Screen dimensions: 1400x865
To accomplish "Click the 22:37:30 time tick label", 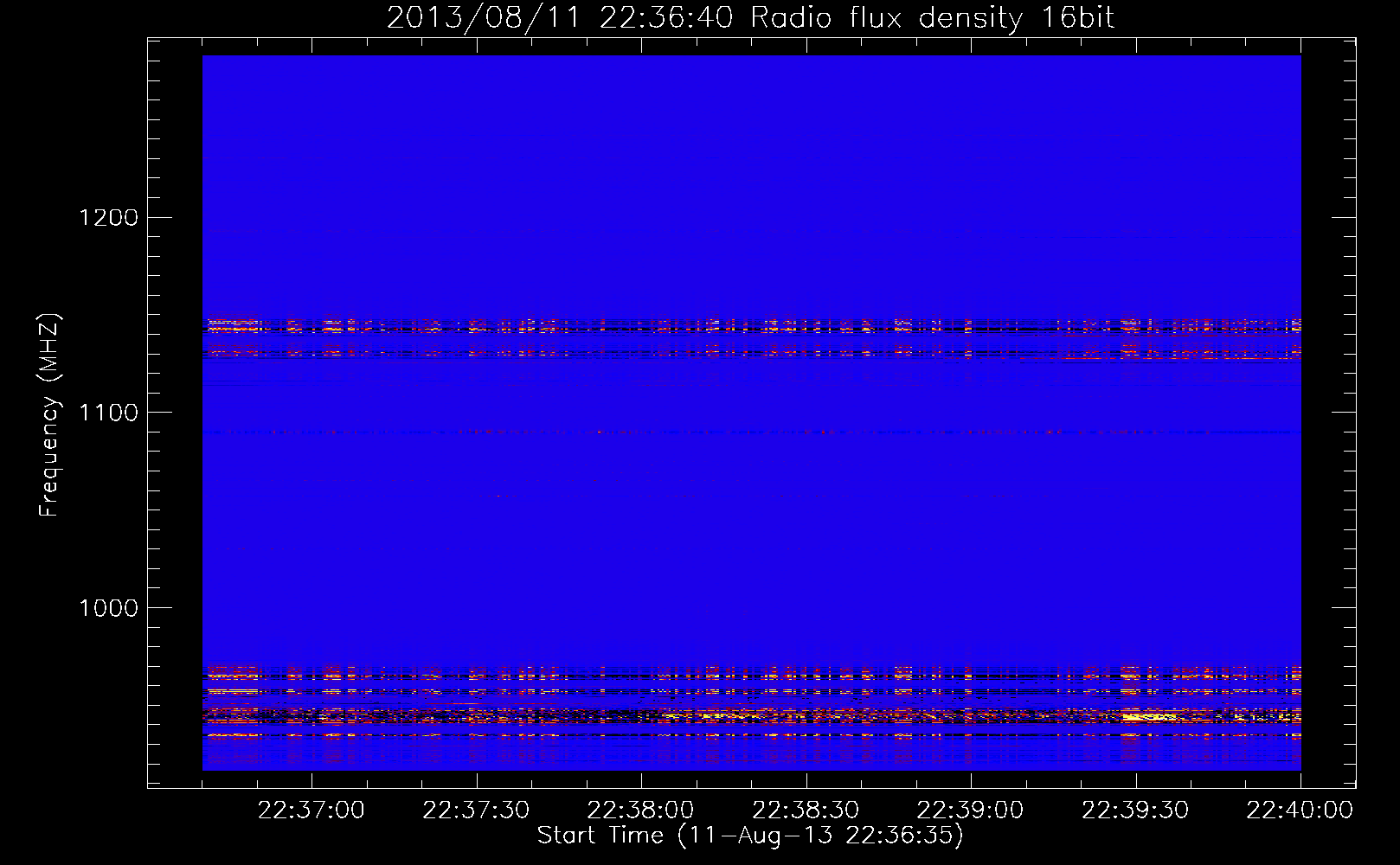I will [x=477, y=811].
